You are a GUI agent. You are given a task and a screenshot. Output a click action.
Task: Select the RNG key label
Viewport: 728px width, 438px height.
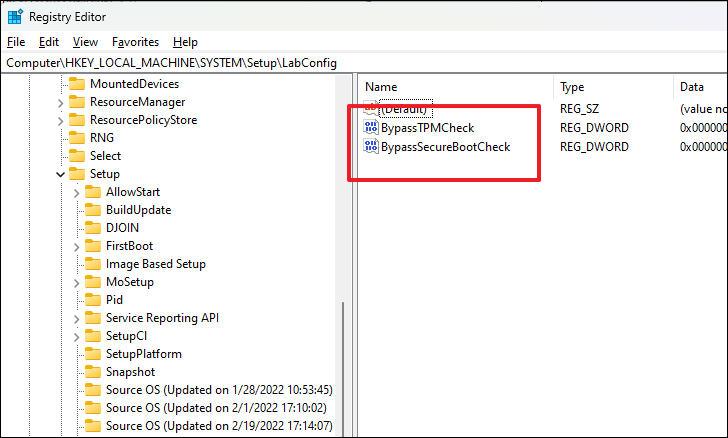(x=102, y=138)
